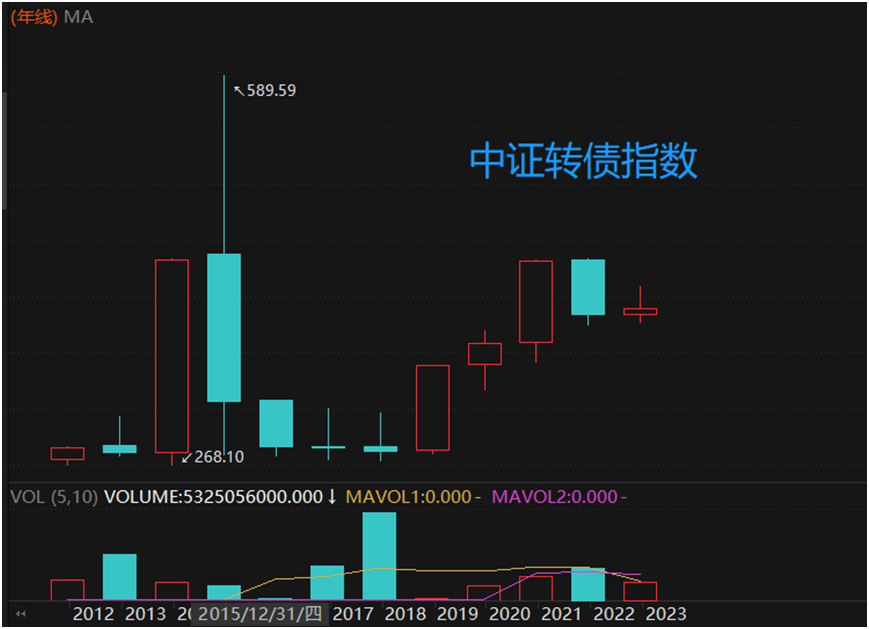Click the 中证转债指数 title text
The image size is (869, 629).
(x=583, y=160)
